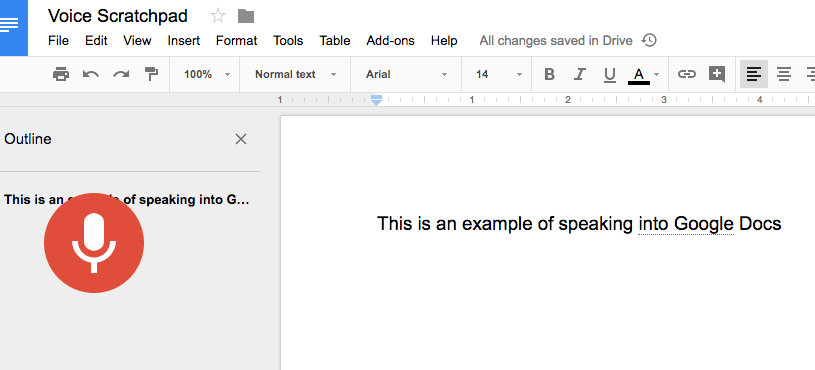Screen dimensions: 815x370
Task: Click the document text line 'This is an example'
Action: tap(579, 224)
